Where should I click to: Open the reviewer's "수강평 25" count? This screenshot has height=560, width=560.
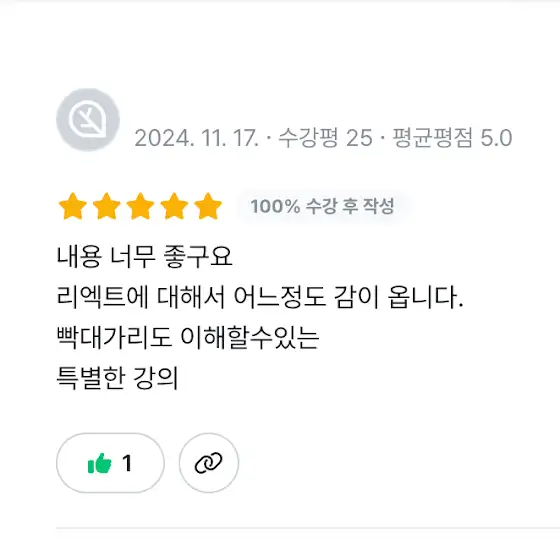click(x=325, y=138)
